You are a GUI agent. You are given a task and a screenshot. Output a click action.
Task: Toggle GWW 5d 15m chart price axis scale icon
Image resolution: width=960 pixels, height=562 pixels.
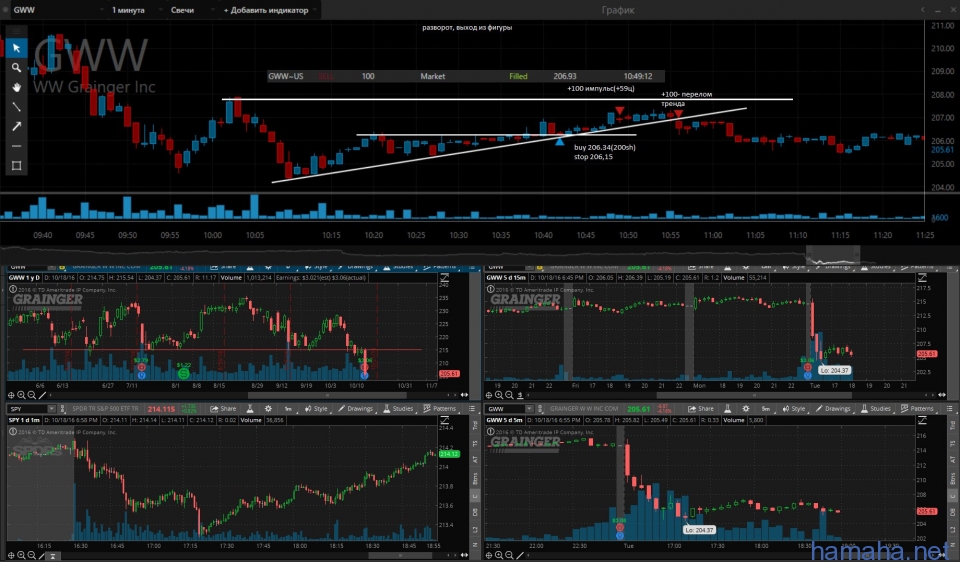(x=922, y=279)
